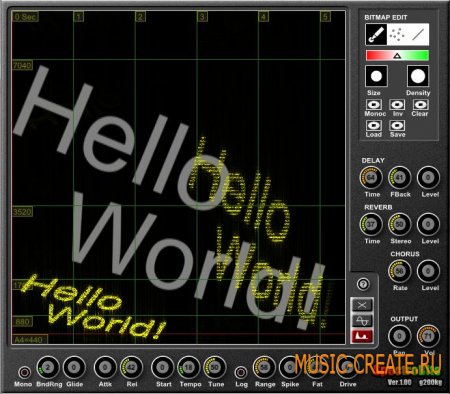This screenshot has width=450, height=394.
Task: Toggle the Monoc bitmap button
Action: point(374,105)
